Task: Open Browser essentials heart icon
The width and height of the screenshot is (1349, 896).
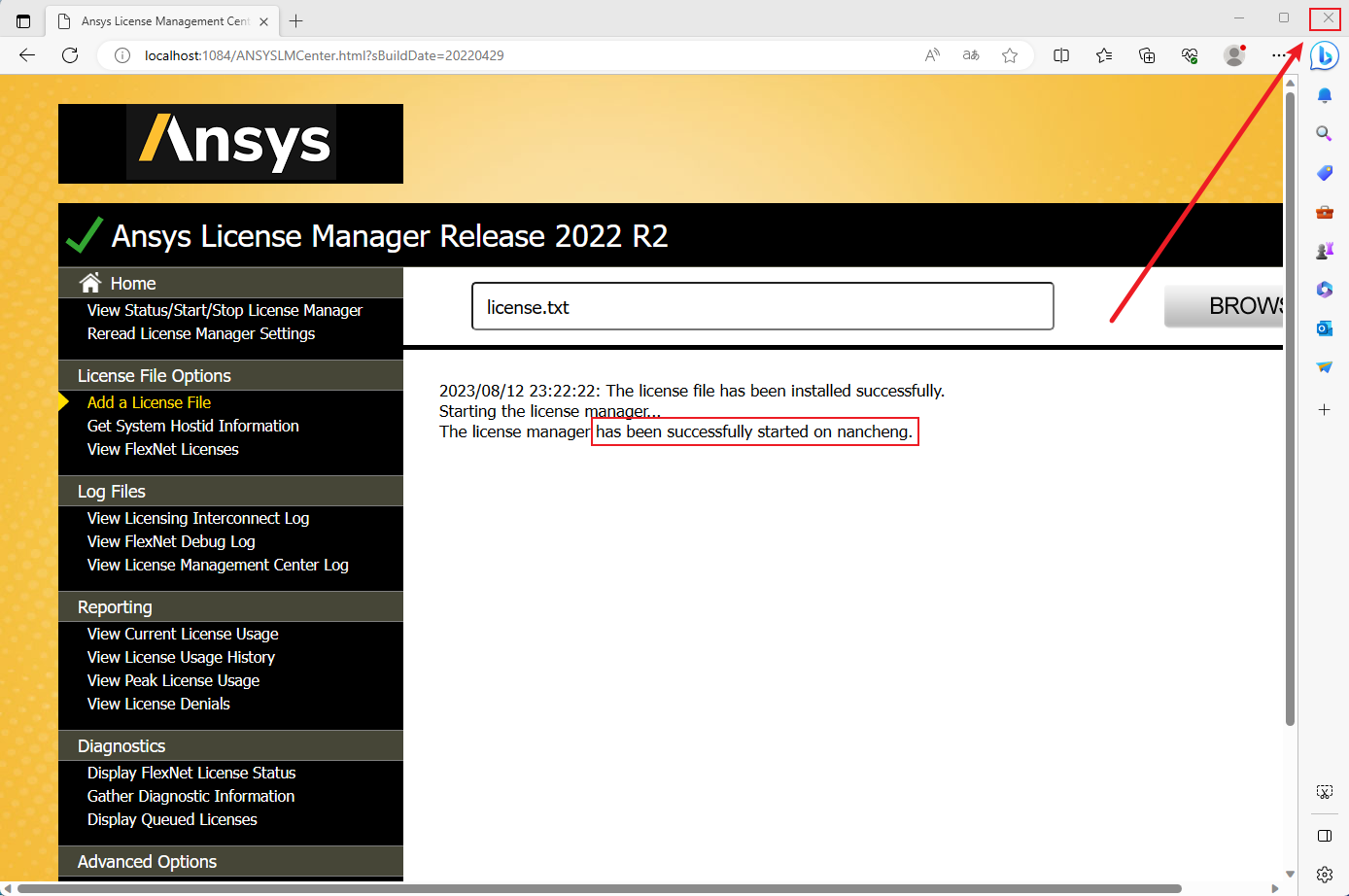Action: 1190,55
